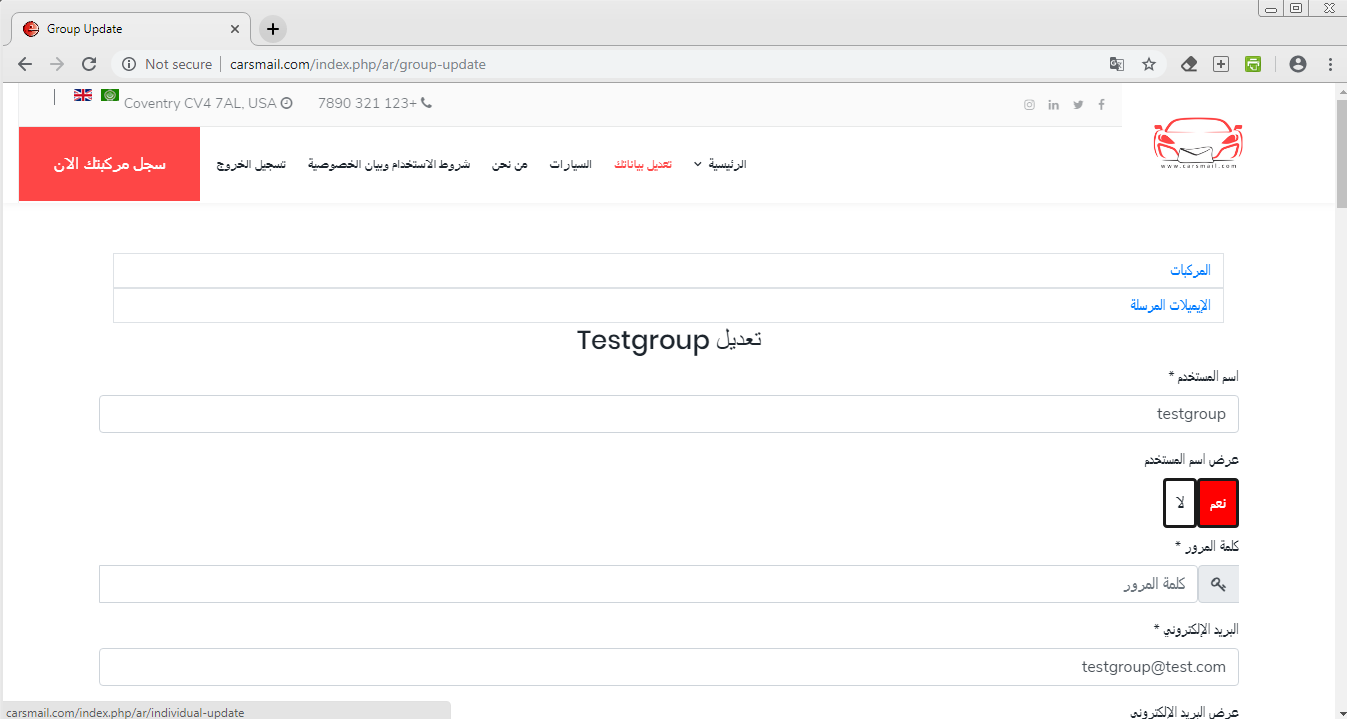
Task: Select the Arabic flag language icon
Action: click(x=110, y=96)
